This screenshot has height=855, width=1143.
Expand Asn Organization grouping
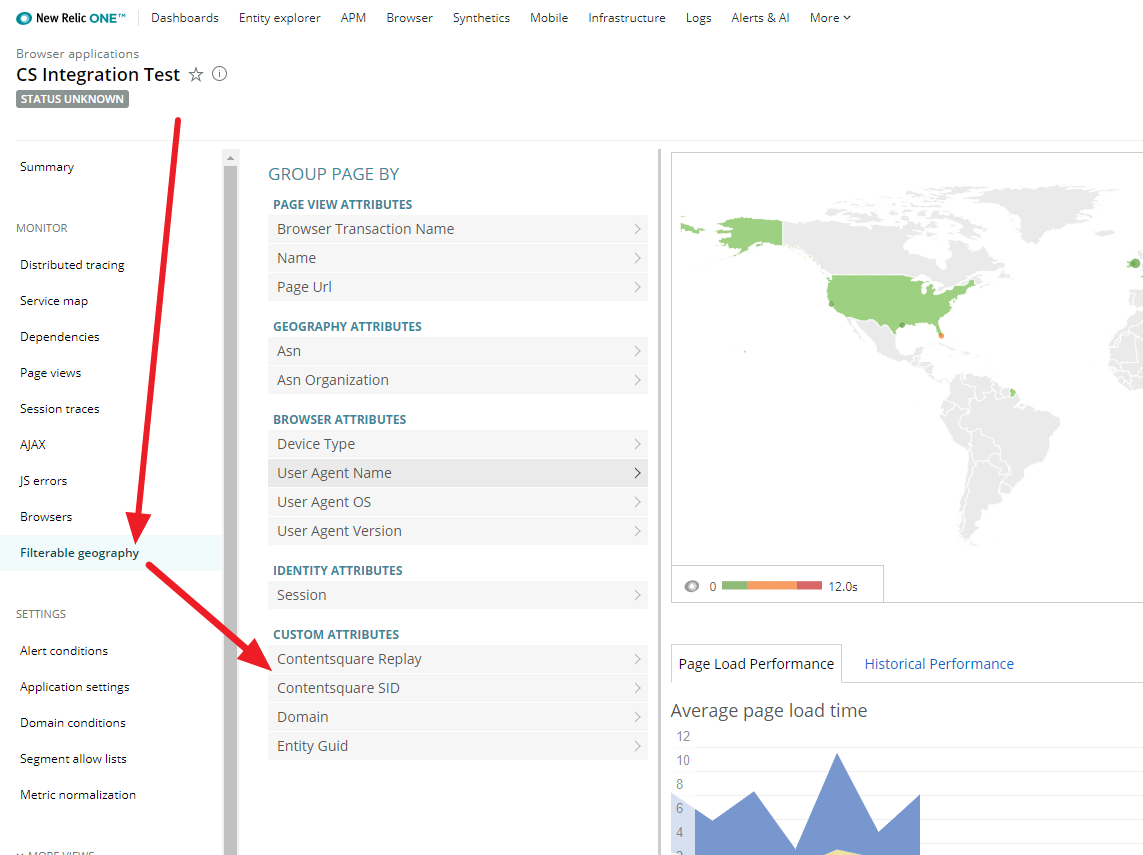point(458,380)
